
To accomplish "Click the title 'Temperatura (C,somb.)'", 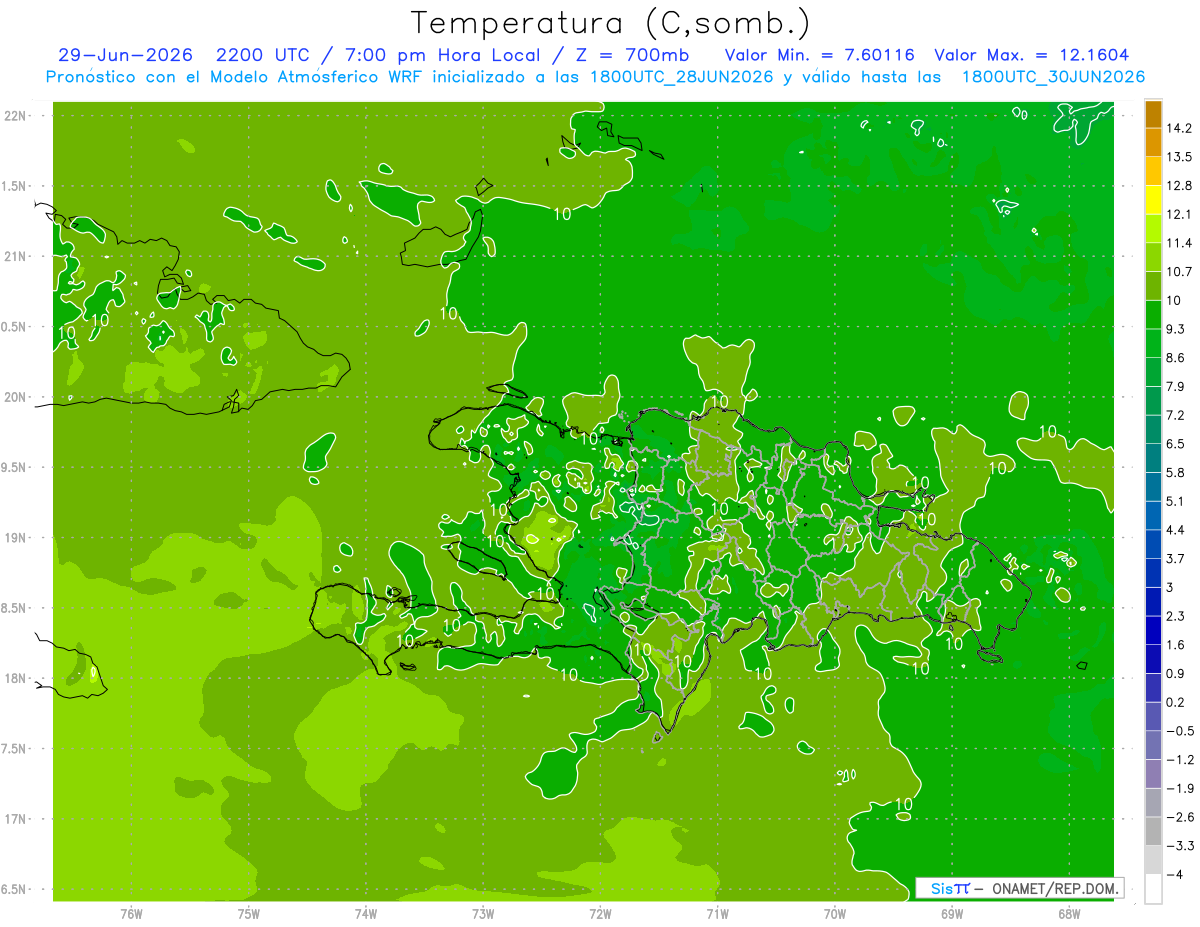I will click(610, 23).
